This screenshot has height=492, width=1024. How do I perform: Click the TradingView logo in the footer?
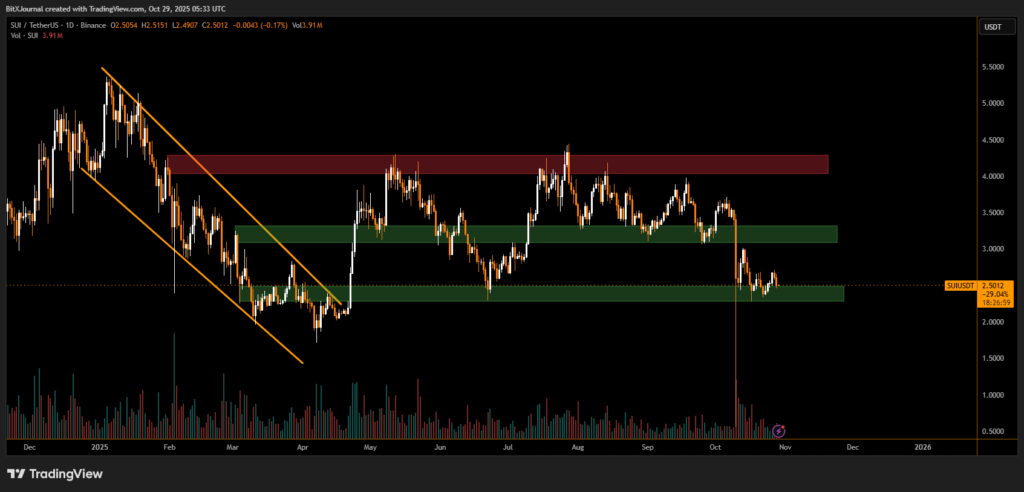(50, 473)
